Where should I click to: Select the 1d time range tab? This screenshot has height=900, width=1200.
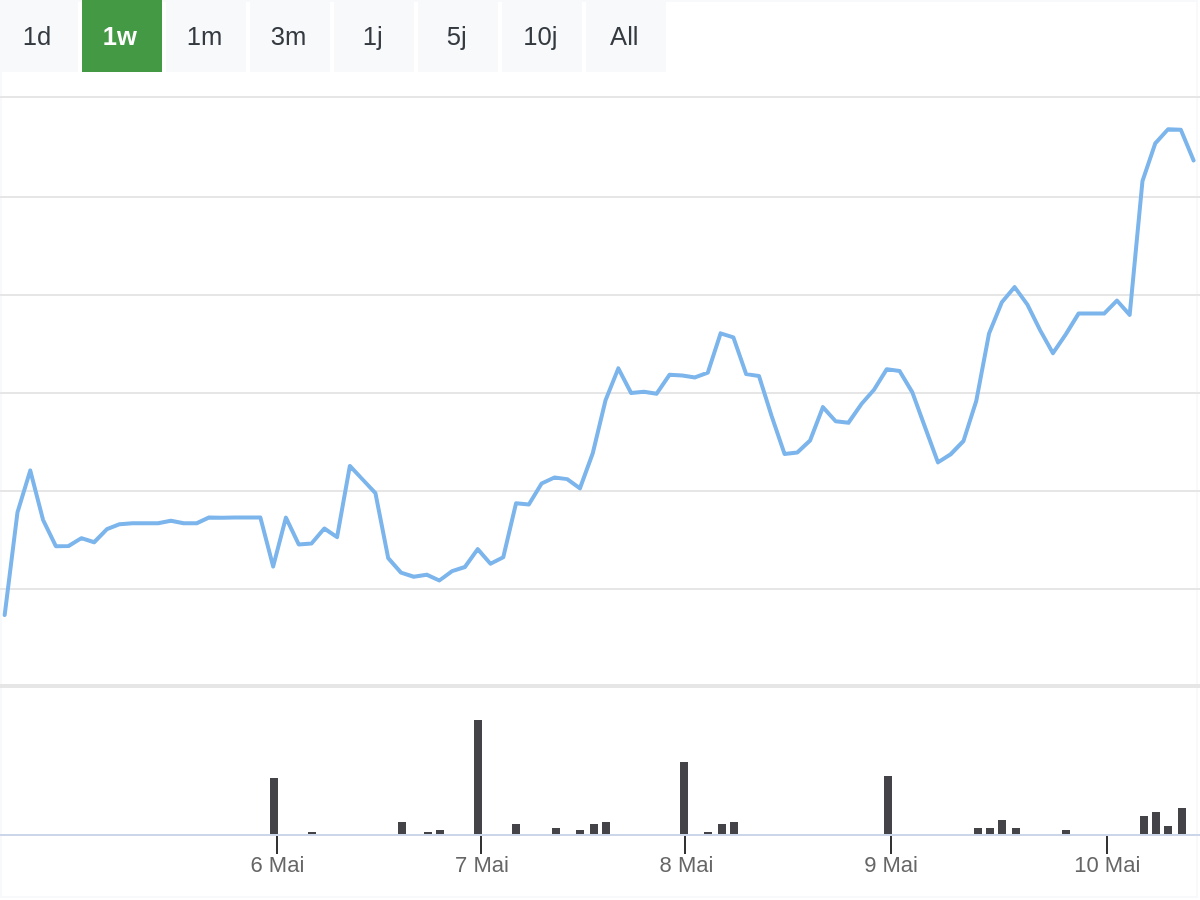(x=37, y=36)
